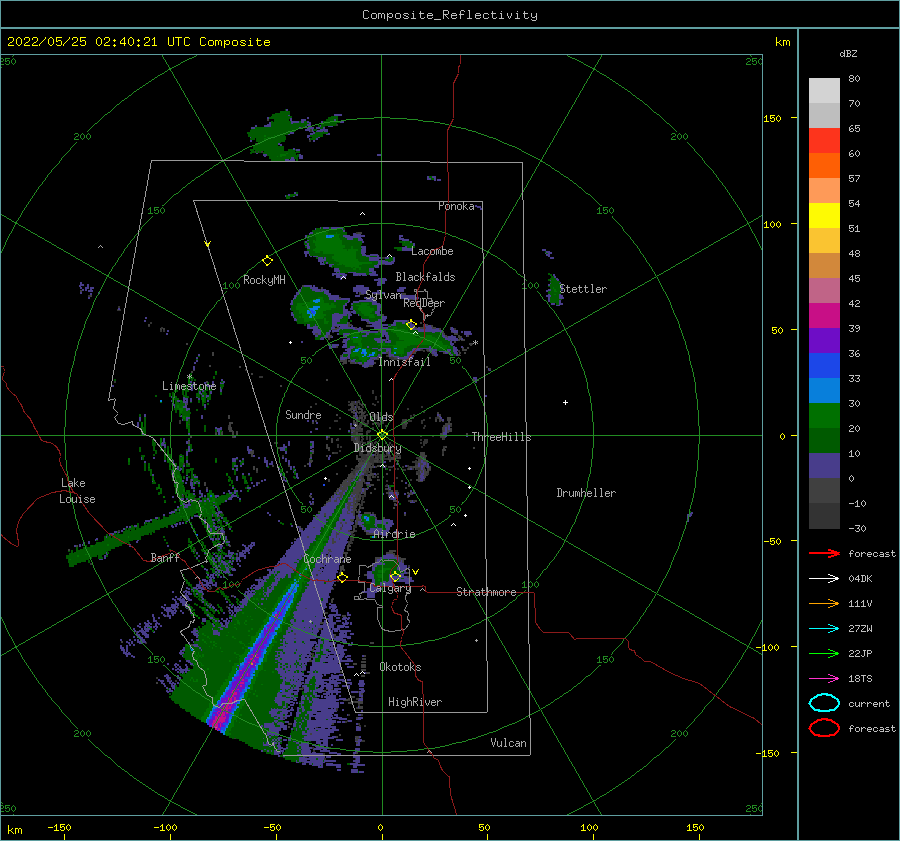Click the Lake Louise label

[x=77, y=491]
